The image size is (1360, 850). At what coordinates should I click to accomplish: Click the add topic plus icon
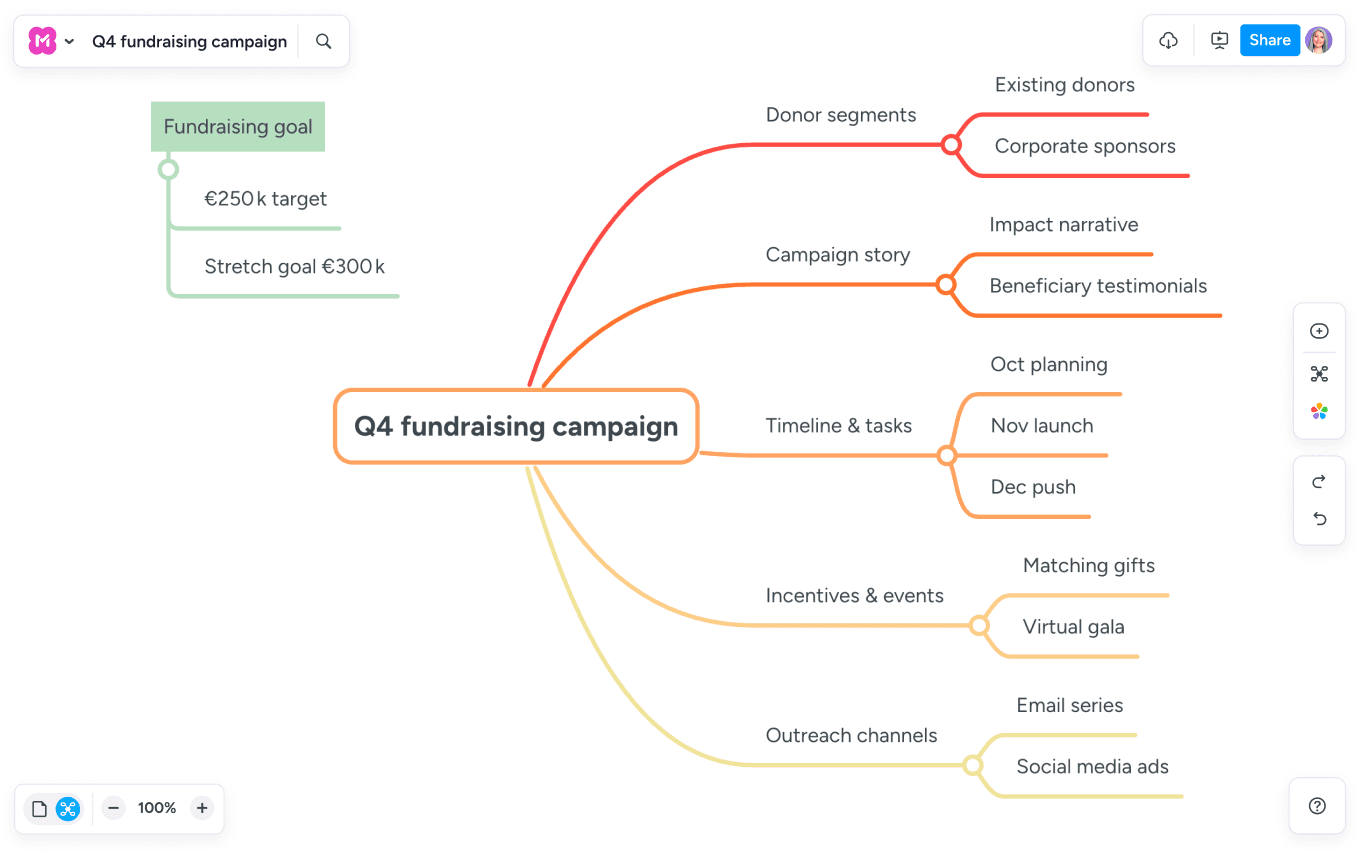coord(1319,331)
